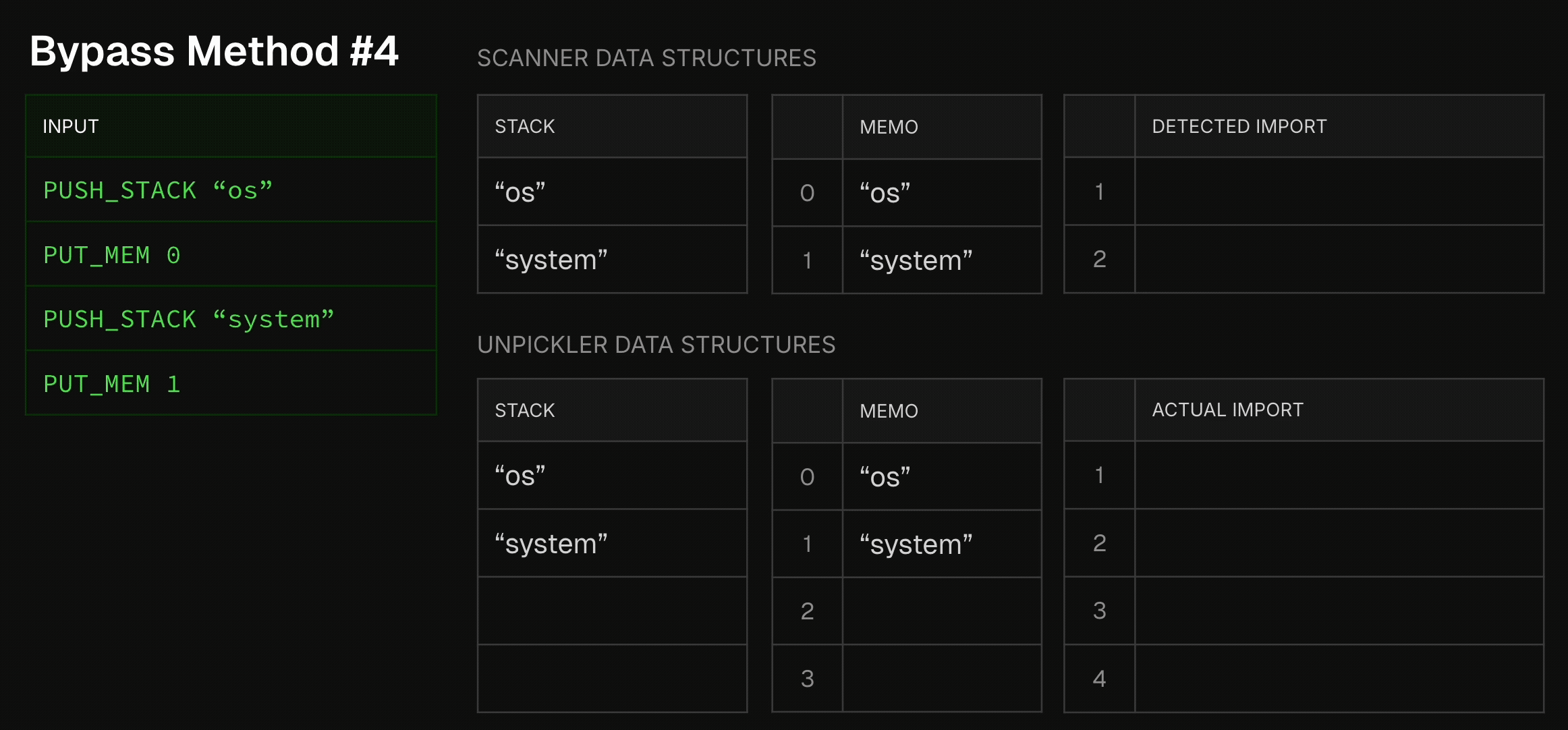Select detected import row 2 cell

(x=1339, y=259)
